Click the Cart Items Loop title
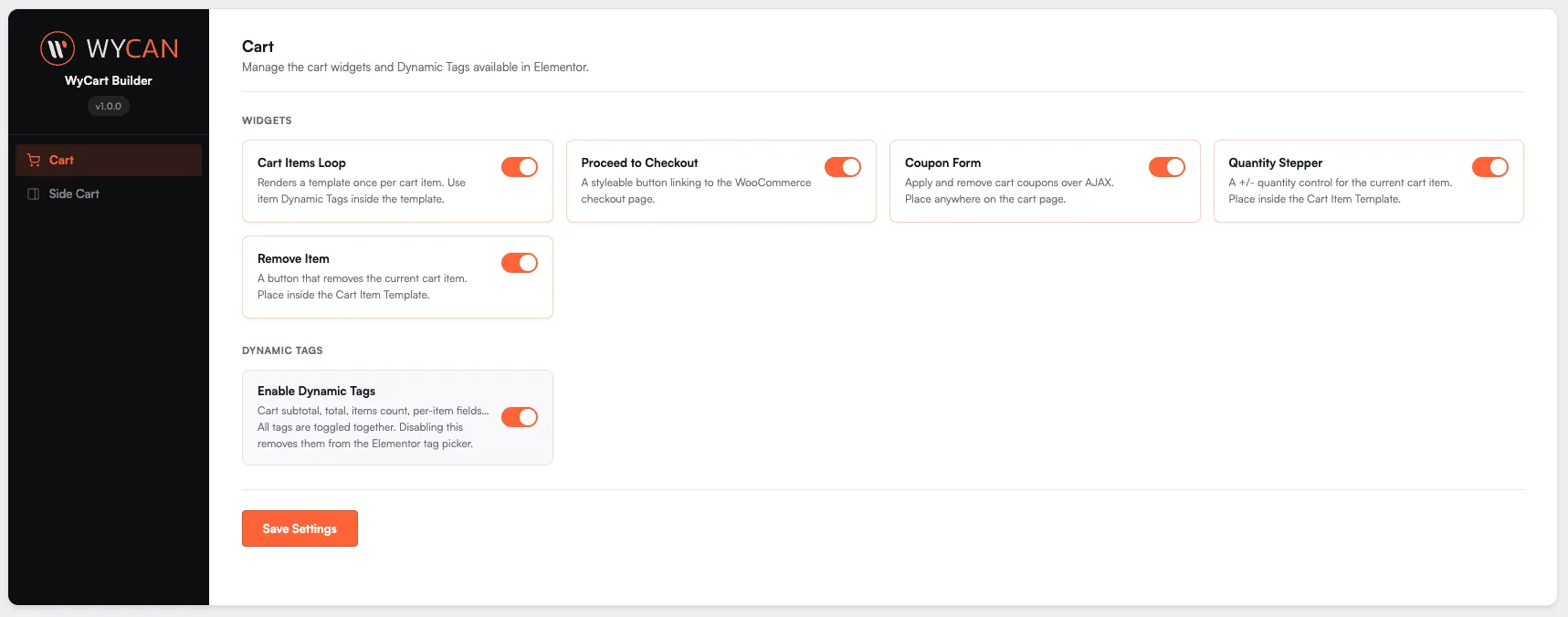The height and width of the screenshot is (617, 1568). point(301,162)
